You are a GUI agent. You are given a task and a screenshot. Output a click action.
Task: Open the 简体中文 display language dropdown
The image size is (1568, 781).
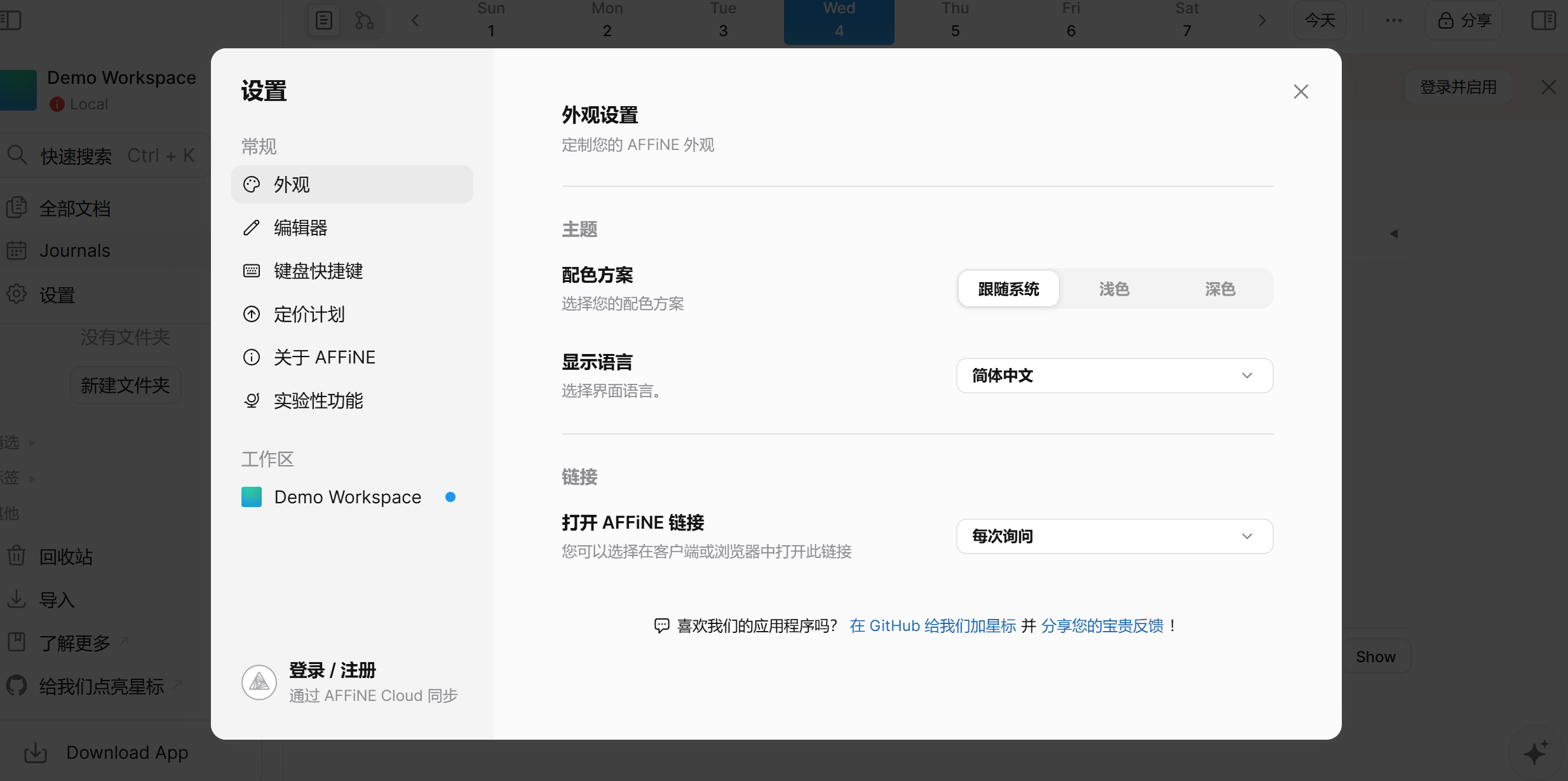tap(1114, 376)
